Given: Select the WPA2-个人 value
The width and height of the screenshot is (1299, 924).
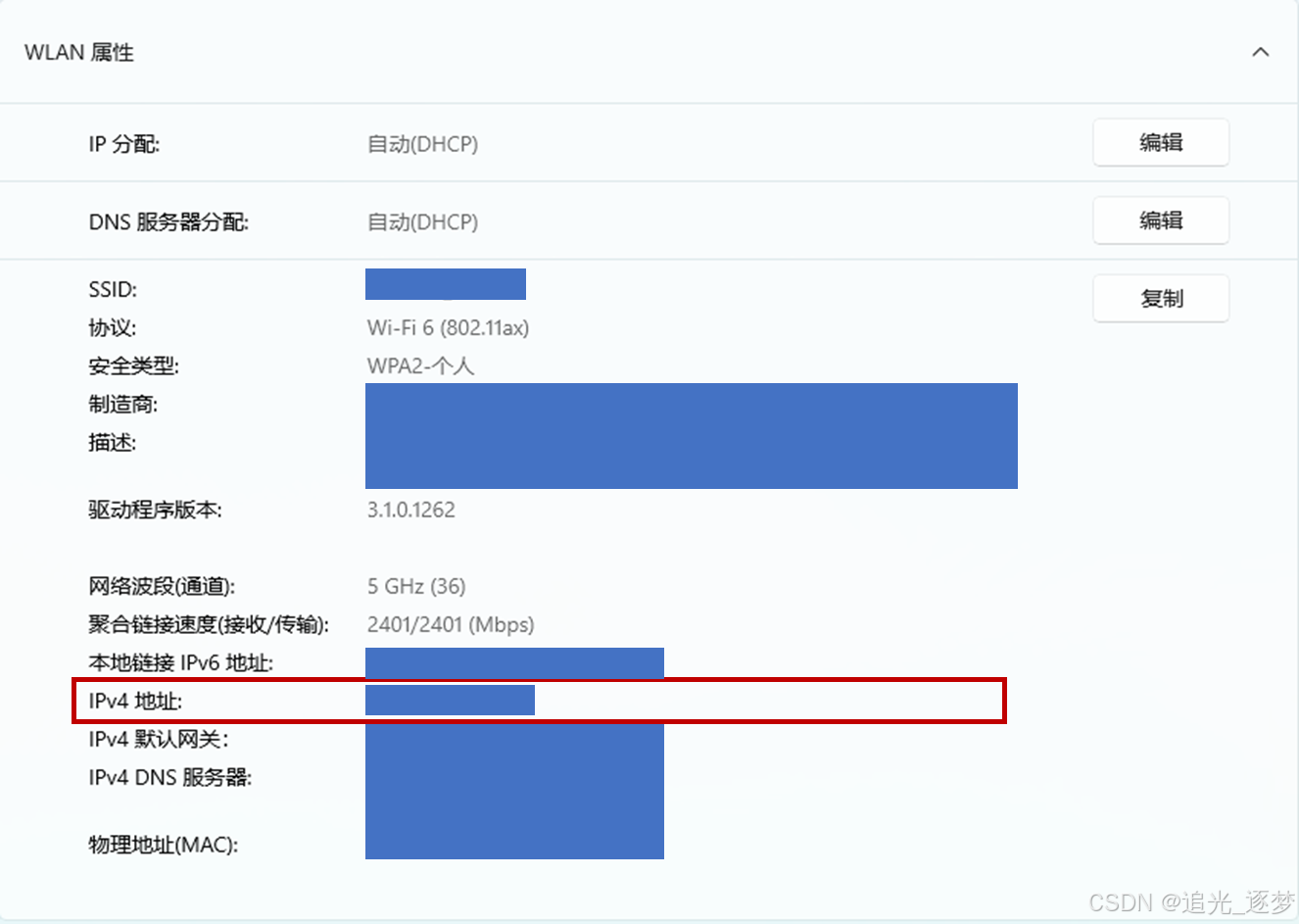Looking at the screenshot, I should [x=420, y=366].
